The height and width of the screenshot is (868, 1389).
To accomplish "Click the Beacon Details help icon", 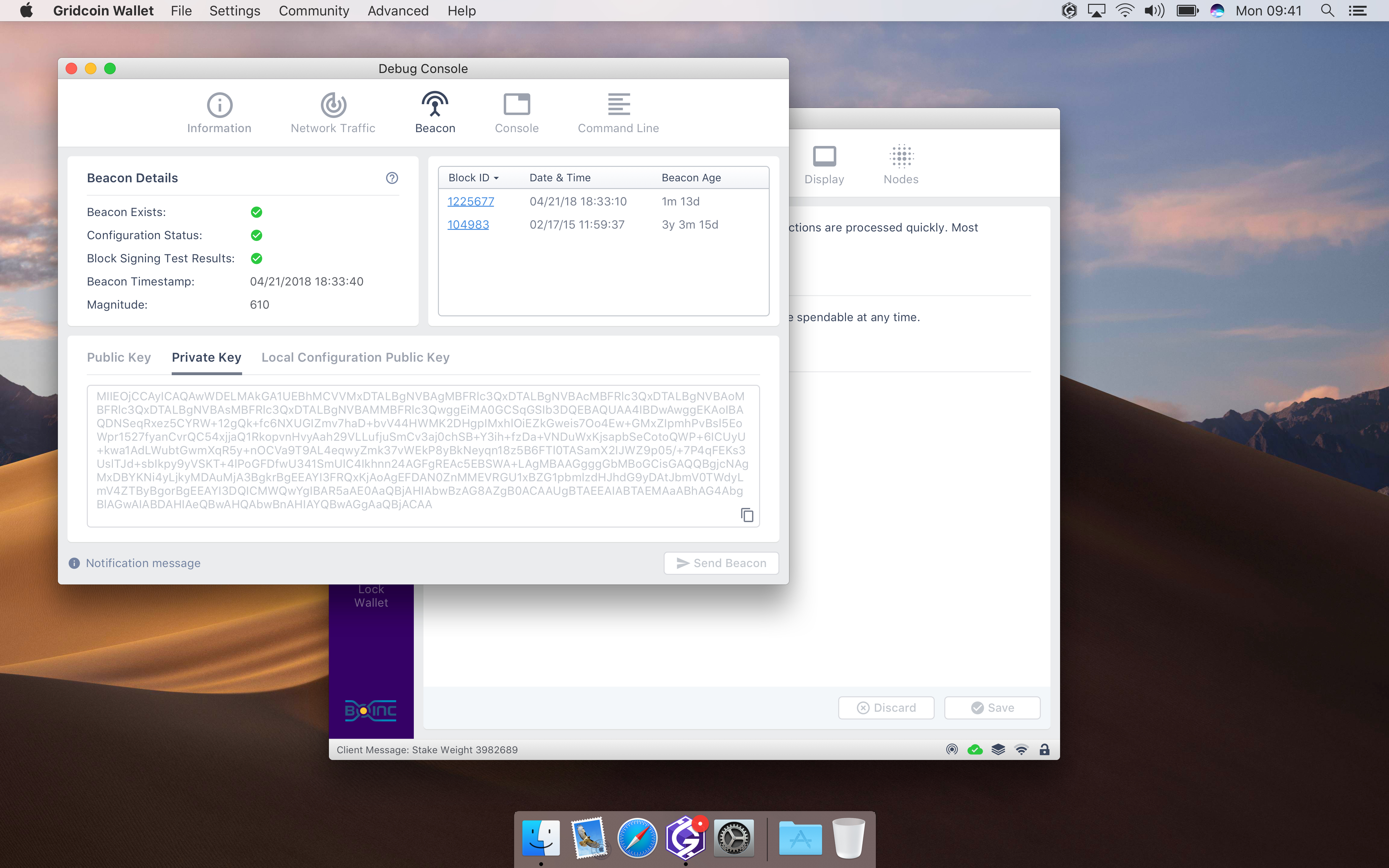I will pyautogui.click(x=392, y=178).
